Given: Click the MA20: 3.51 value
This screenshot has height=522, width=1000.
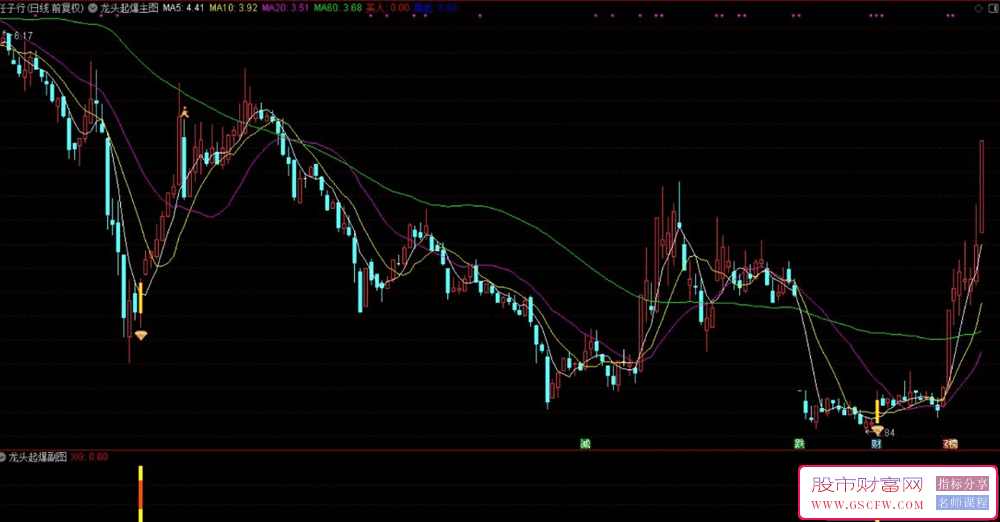Looking at the screenshot, I should [x=286, y=8].
